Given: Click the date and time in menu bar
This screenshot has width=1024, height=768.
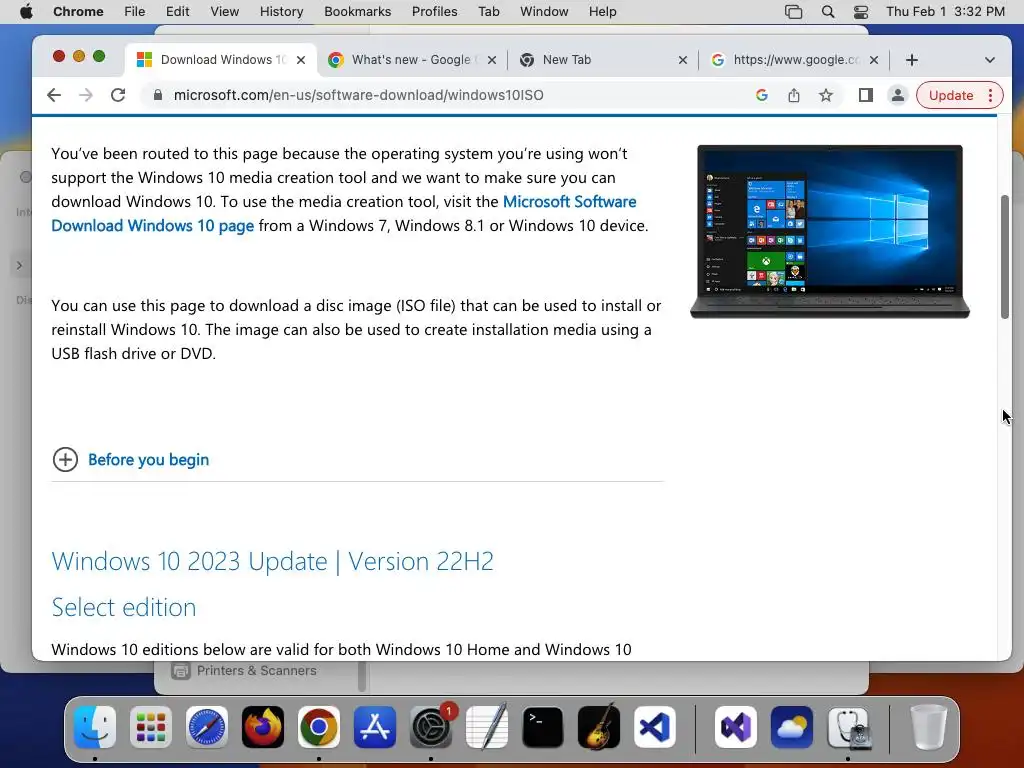Looking at the screenshot, I should click(945, 12).
